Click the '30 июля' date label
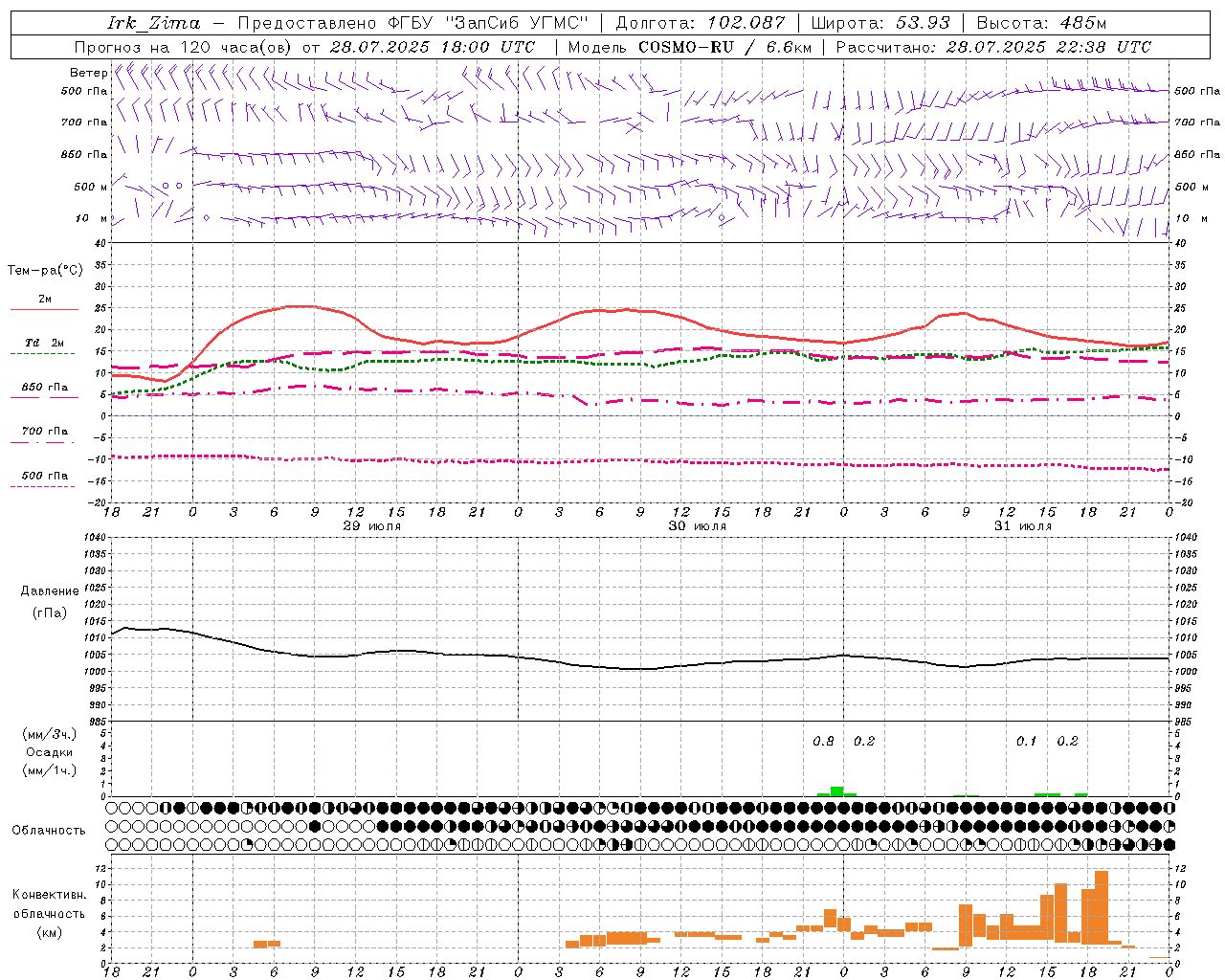Screen dimensions: 1225x980 pos(698,526)
